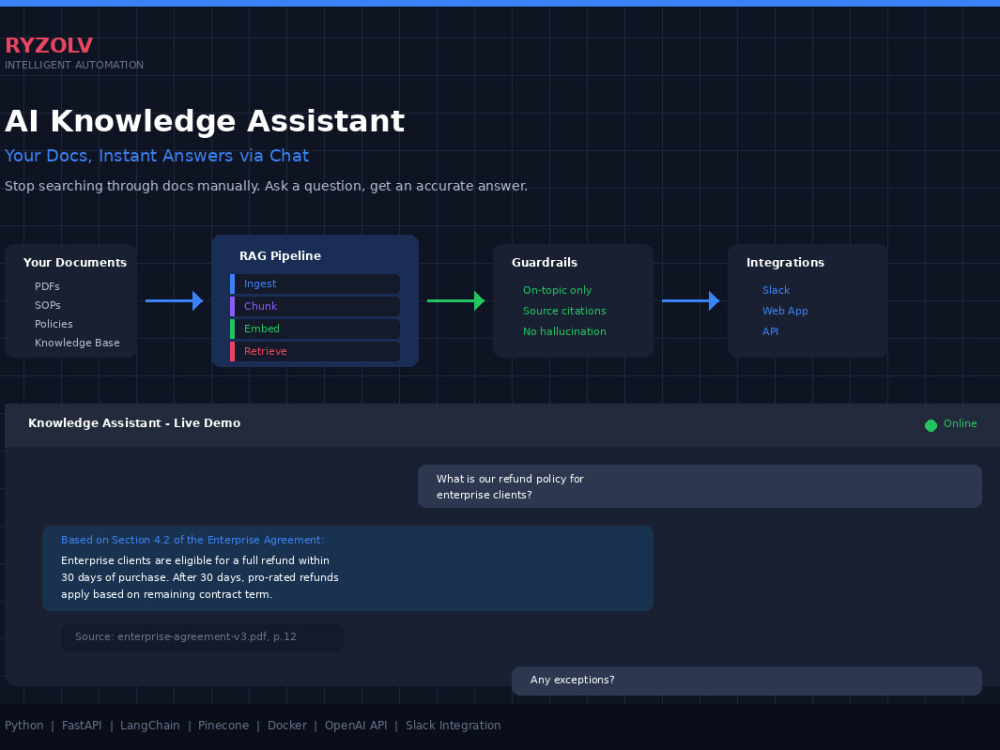Click the SOPs item in Your Documents
Screen dimensions: 1000x750
(x=47, y=305)
